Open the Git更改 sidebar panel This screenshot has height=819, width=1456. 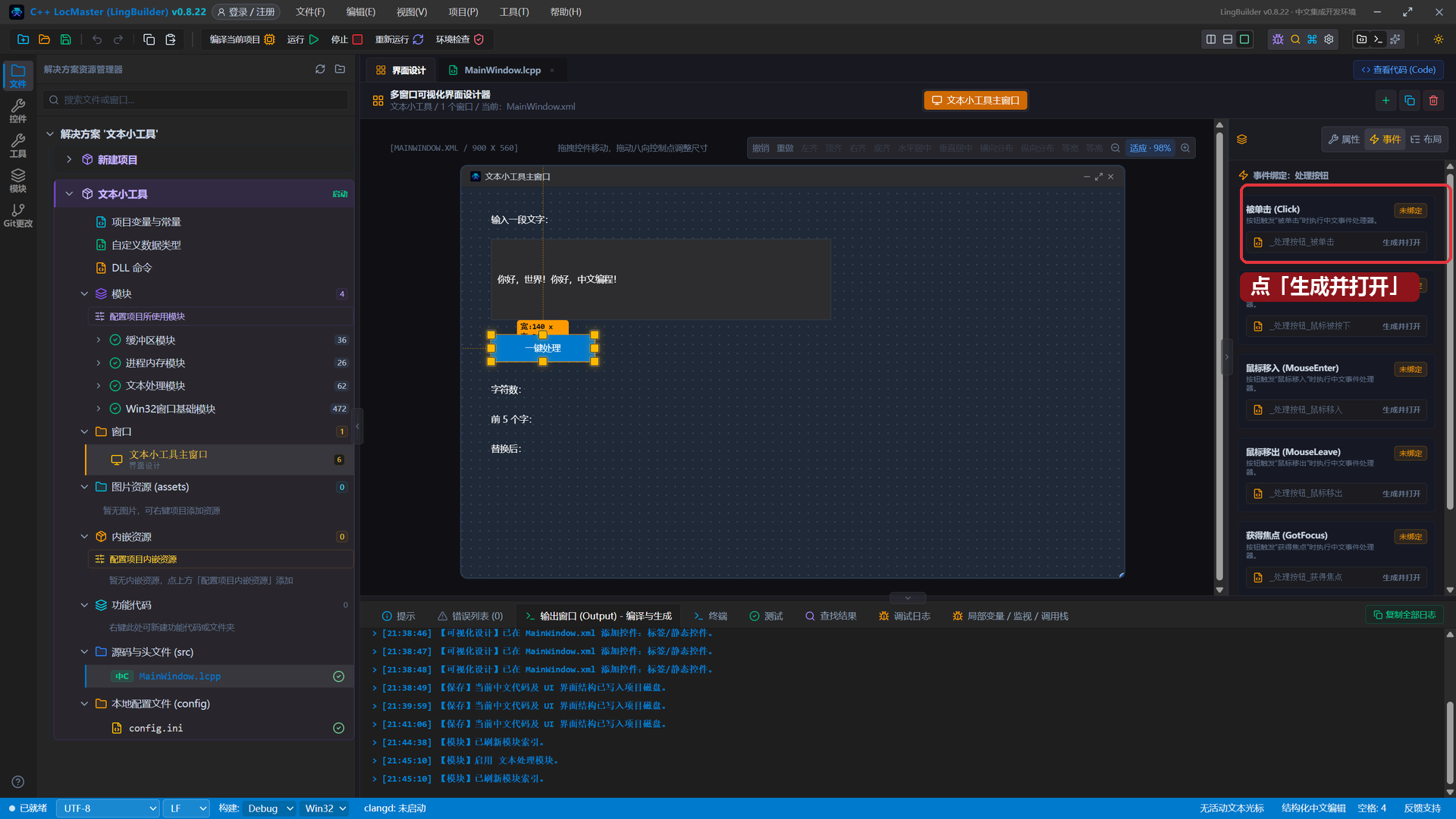click(x=17, y=215)
